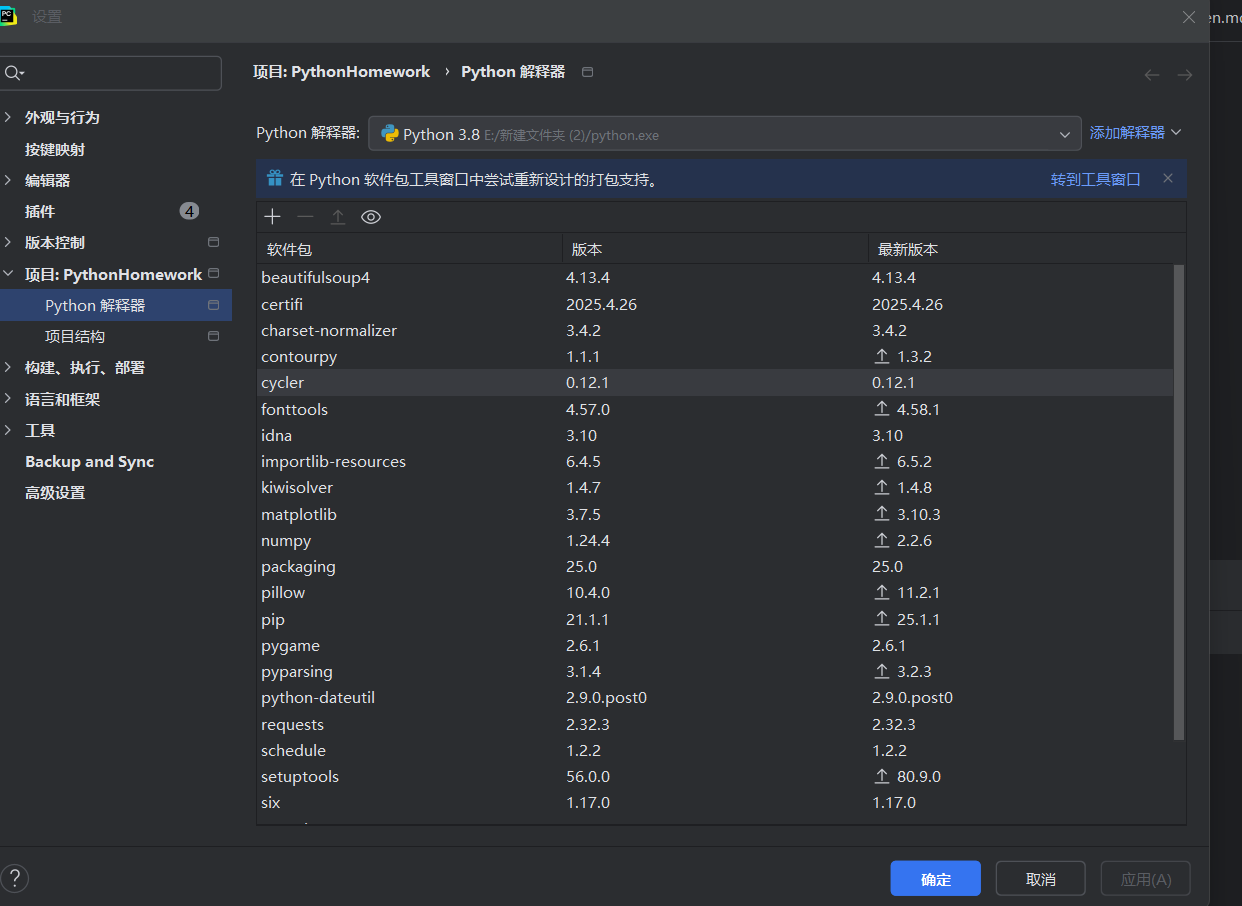Click the upgrade arrow icon in toolbar

point(338,217)
